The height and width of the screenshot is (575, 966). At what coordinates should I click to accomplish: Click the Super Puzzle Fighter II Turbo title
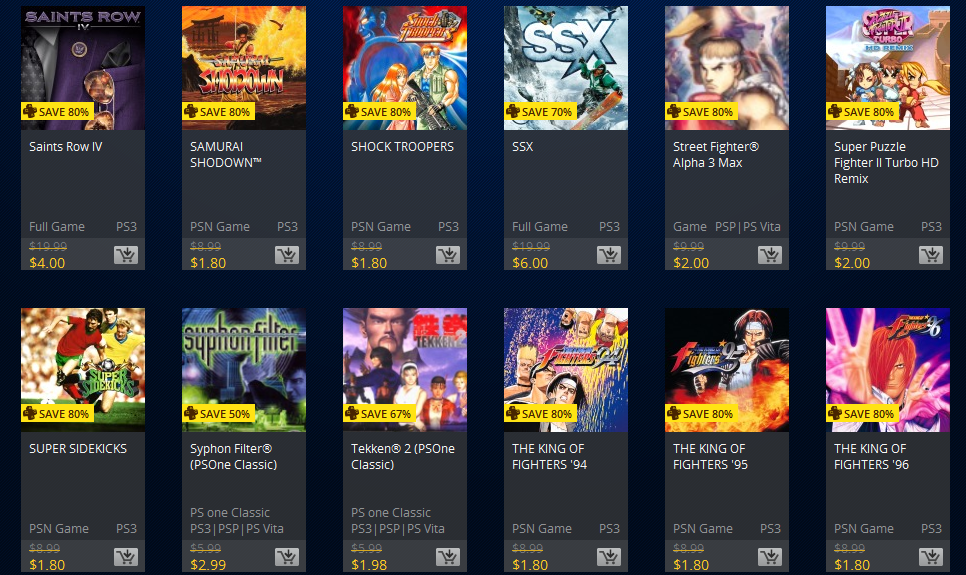point(886,163)
